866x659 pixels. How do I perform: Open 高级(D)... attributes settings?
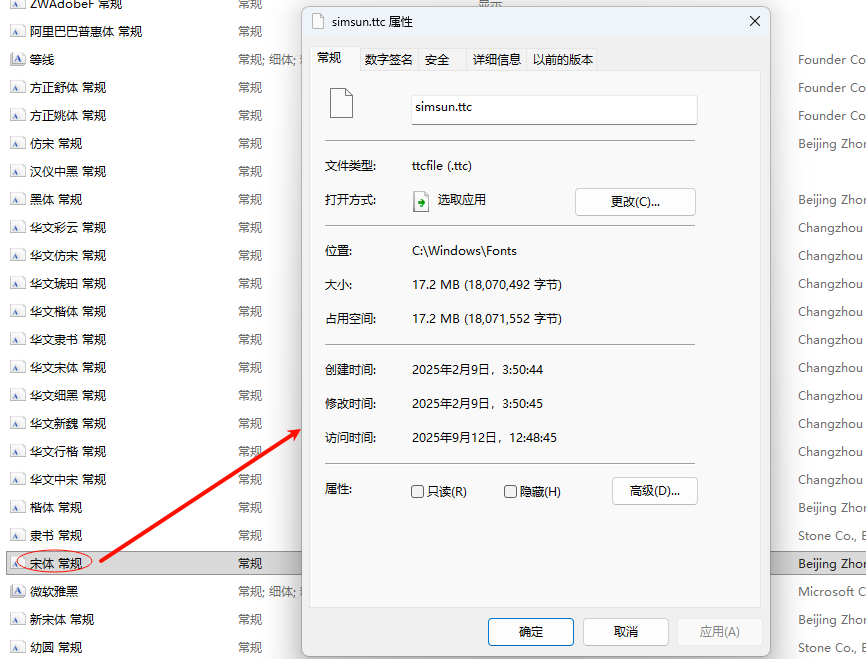[654, 491]
